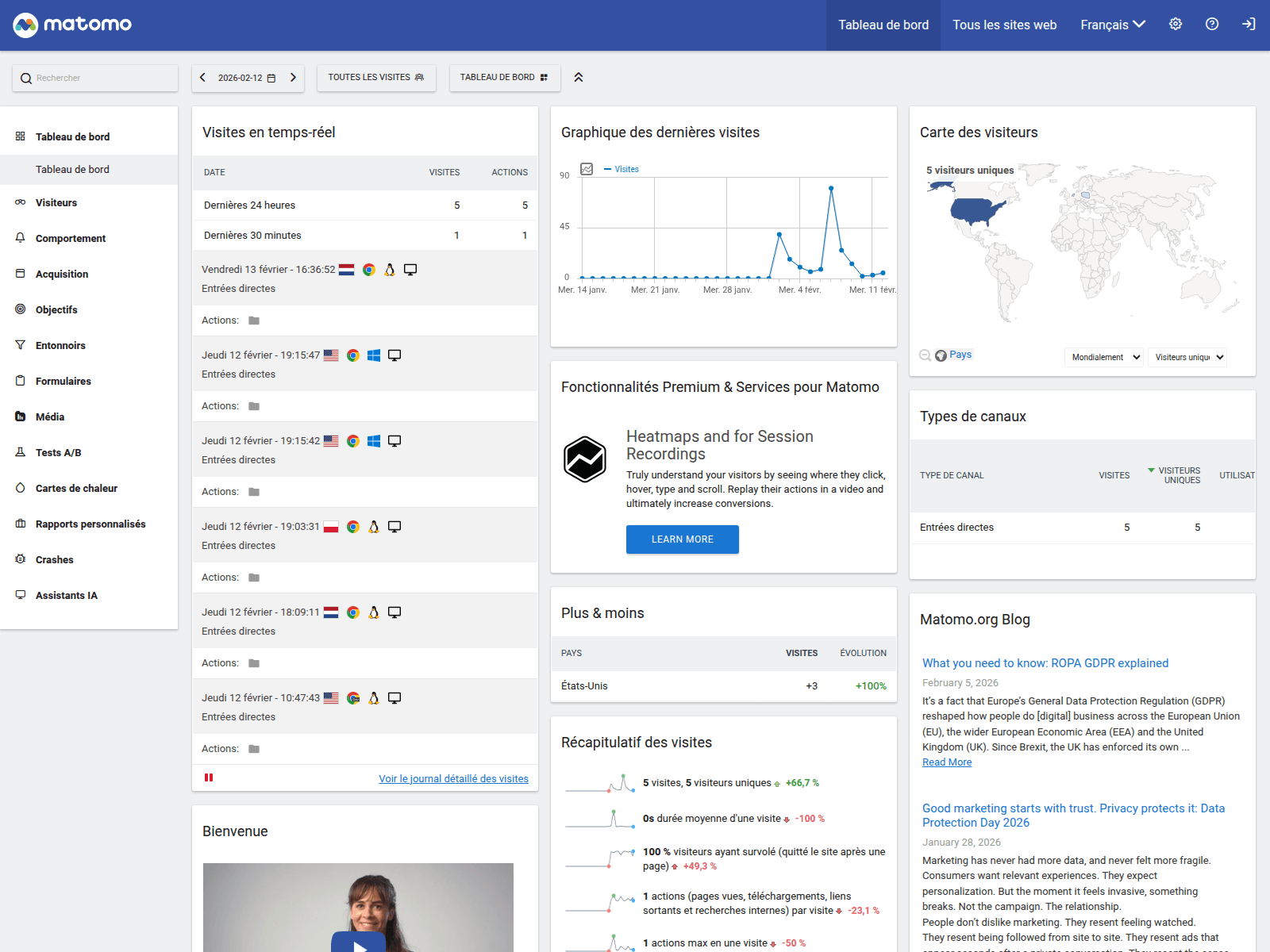Open Visiteurs sidebar menu
Image resolution: width=1270 pixels, height=952 pixels.
click(x=89, y=202)
